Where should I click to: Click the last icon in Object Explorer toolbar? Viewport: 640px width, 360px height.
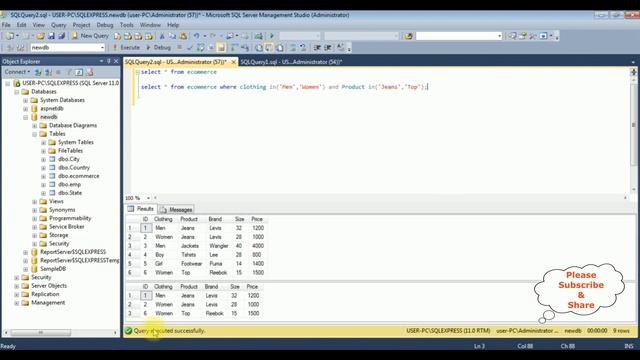(x=90, y=72)
